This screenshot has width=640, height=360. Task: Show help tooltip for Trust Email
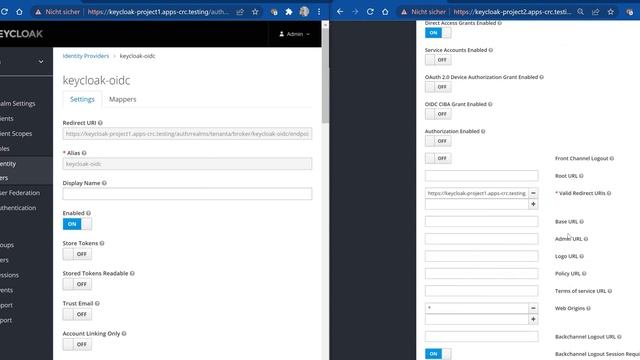click(x=97, y=304)
